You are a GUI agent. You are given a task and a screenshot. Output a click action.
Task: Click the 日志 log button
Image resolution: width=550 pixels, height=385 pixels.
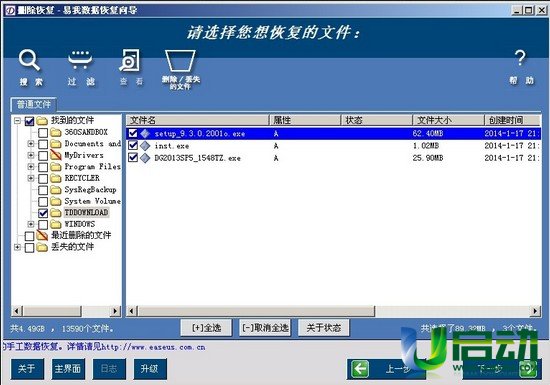109,369
